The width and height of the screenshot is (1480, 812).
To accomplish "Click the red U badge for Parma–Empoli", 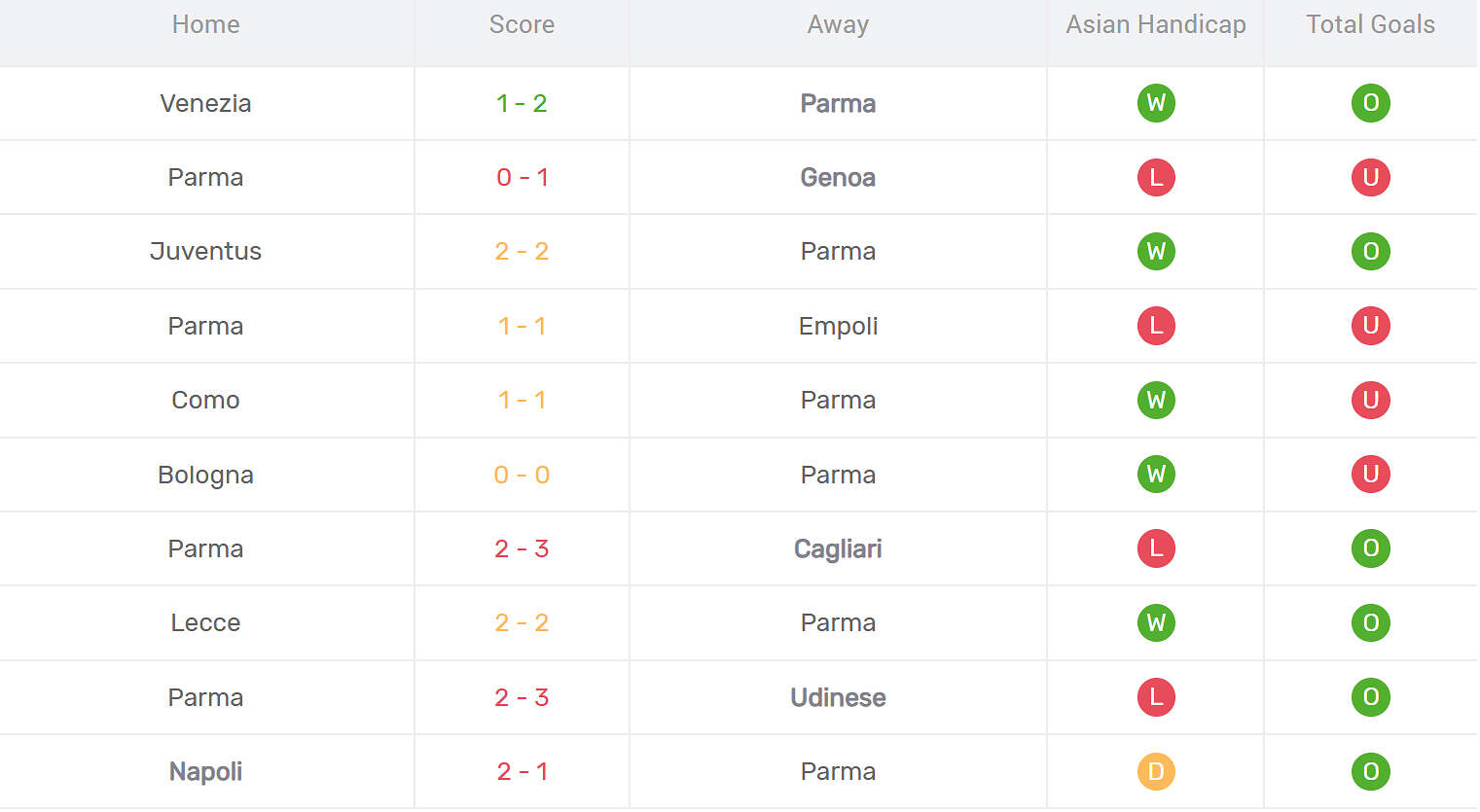I will (1370, 326).
